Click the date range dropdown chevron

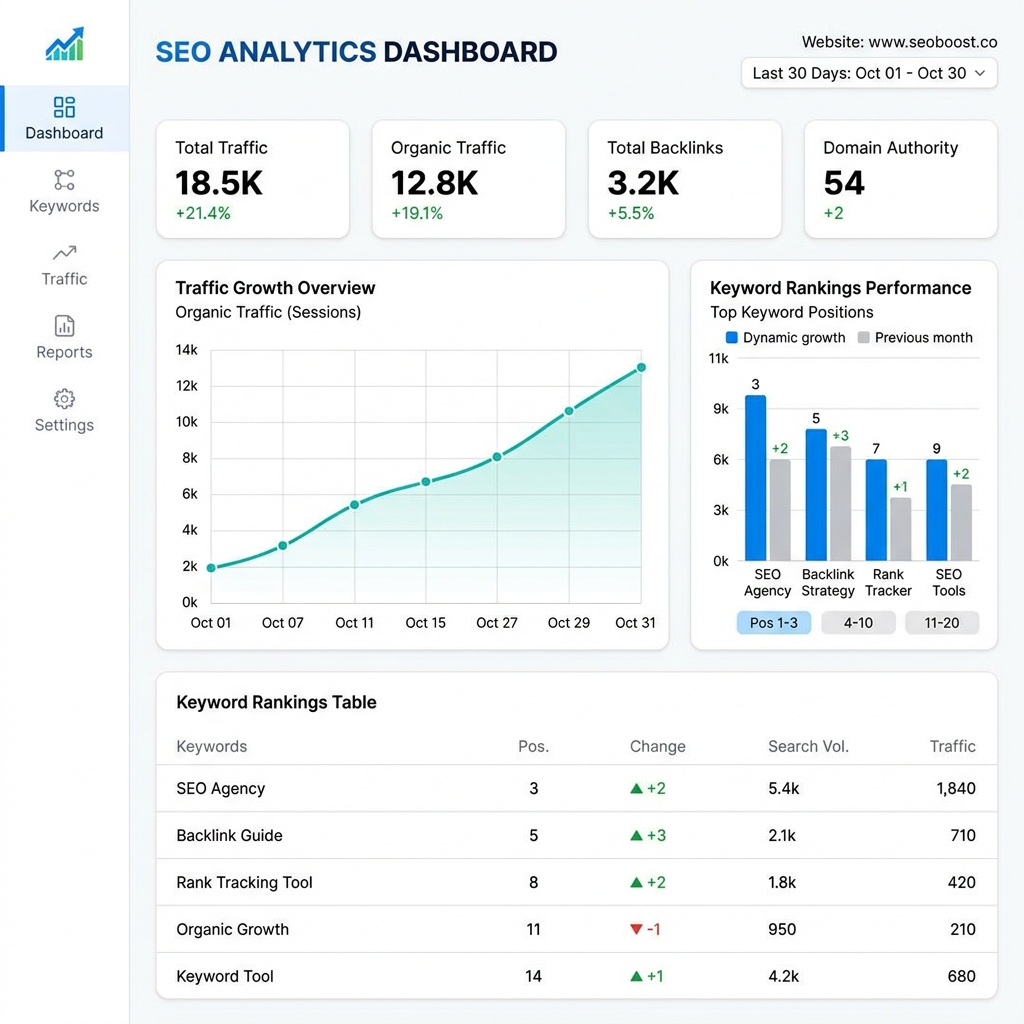pos(980,73)
